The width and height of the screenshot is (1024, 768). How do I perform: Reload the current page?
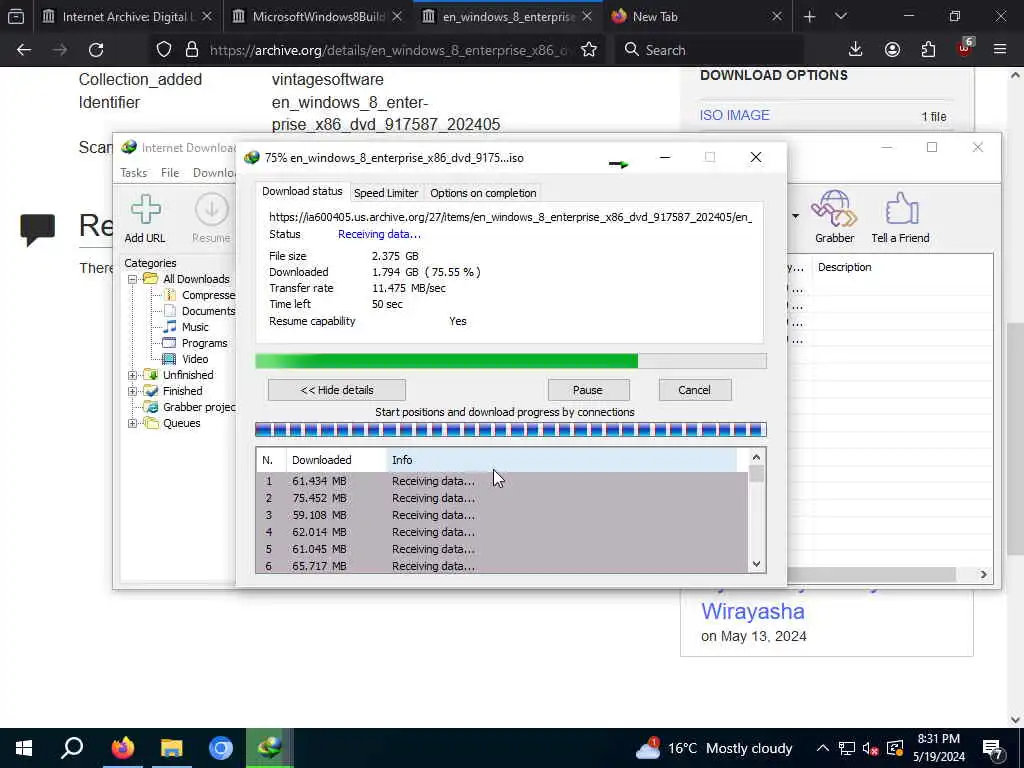tap(96, 50)
